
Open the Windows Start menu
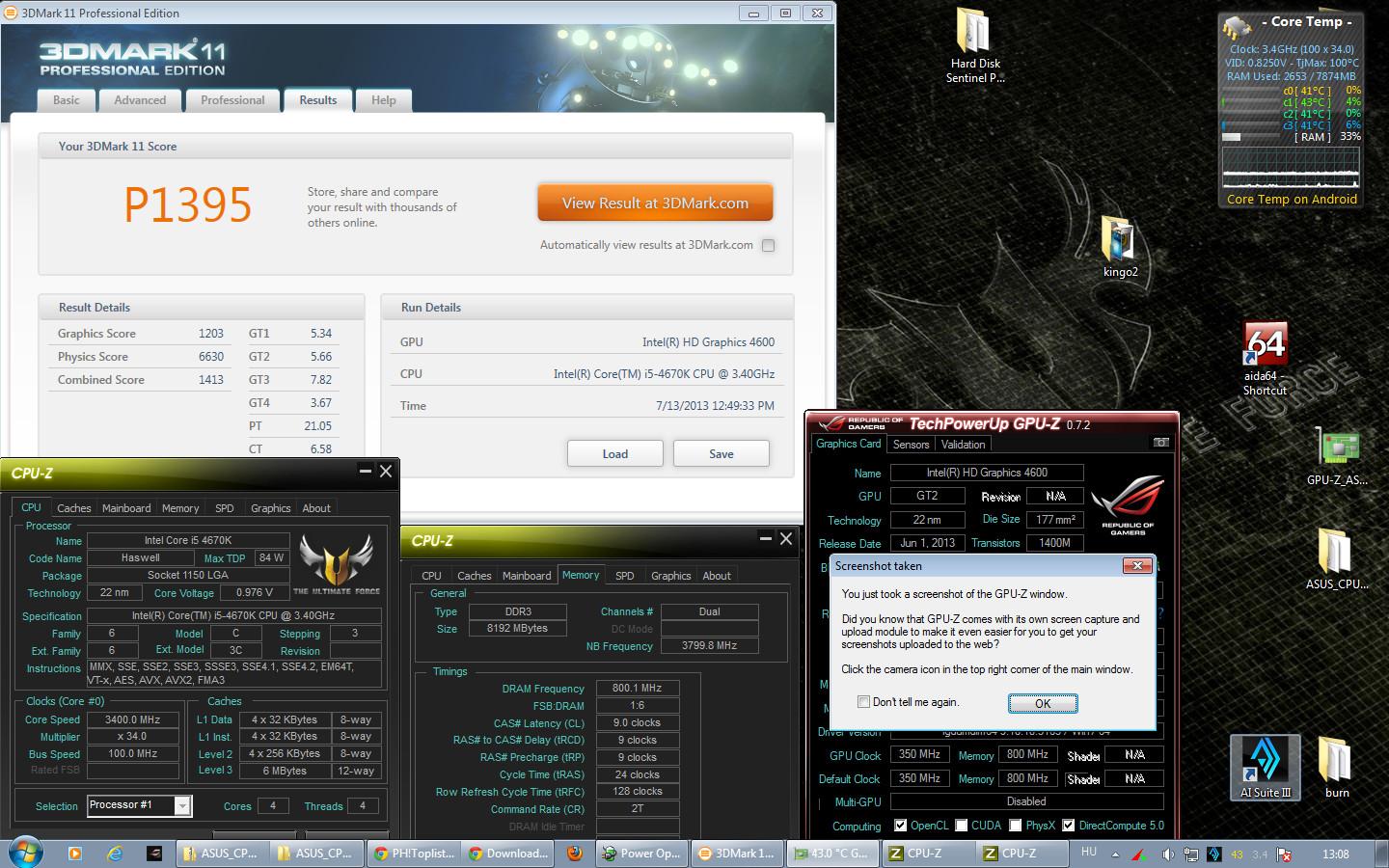[25, 853]
